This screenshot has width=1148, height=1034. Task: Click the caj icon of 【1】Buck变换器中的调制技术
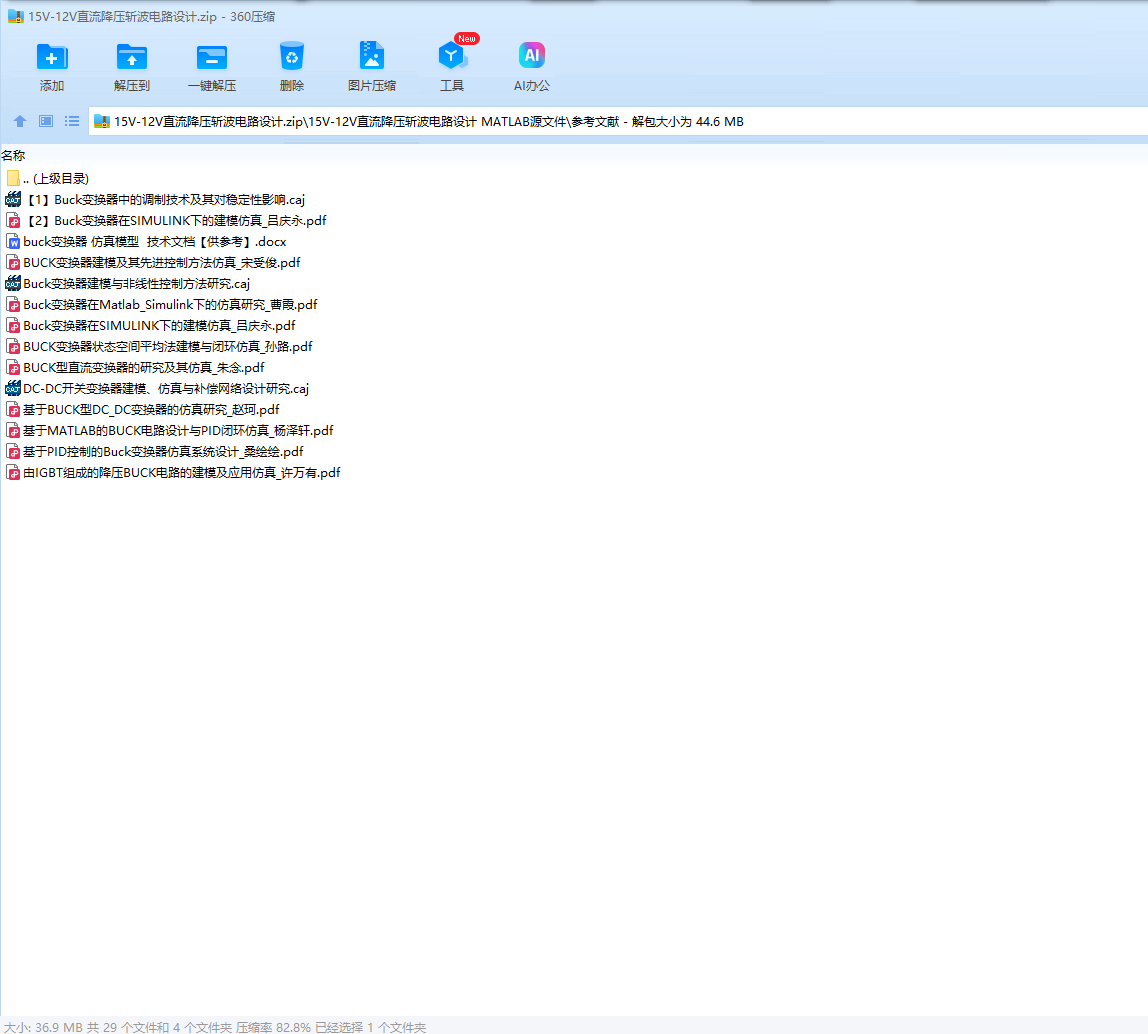coord(13,199)
